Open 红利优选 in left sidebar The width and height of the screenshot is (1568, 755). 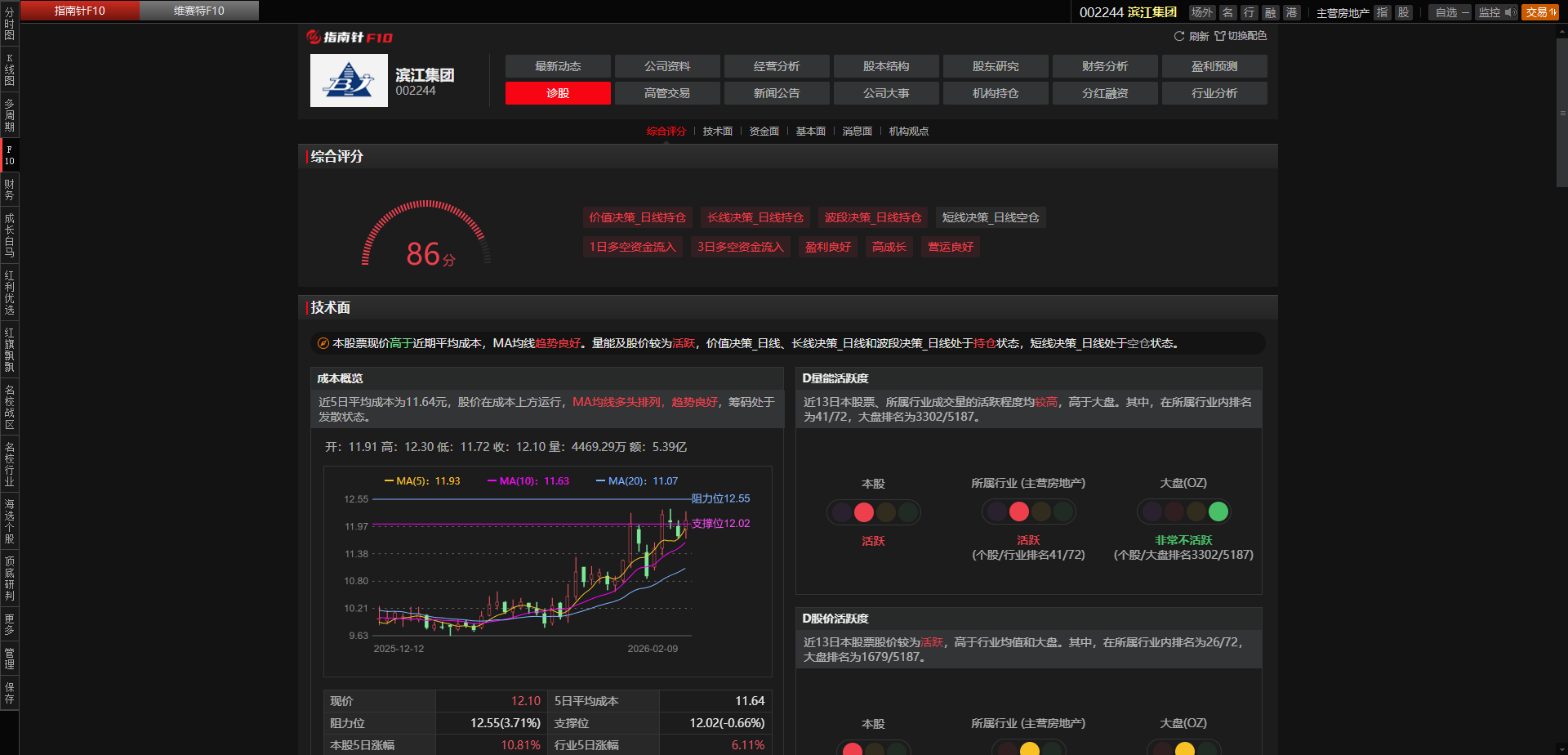pyautogui.click(x=10, y=293)
